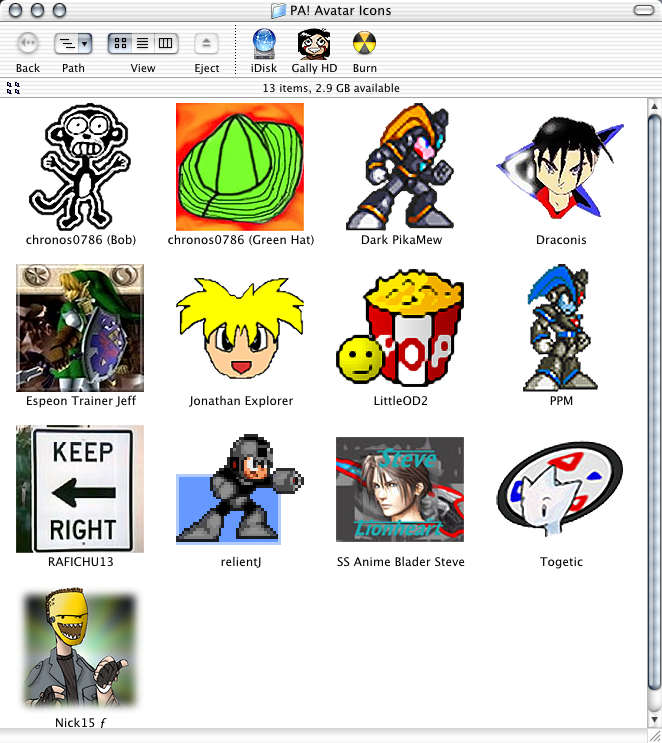
Task: Click '13 items, 2.9 GB available' status text
Action: click(331, 88)
